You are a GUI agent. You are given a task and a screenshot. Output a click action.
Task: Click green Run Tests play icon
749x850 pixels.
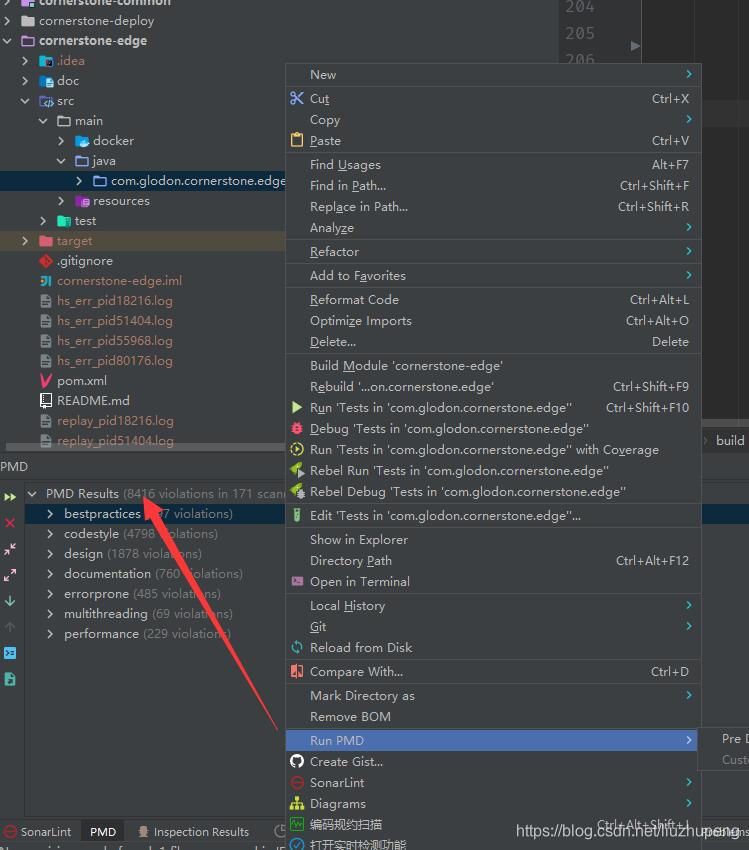(296, 407)
